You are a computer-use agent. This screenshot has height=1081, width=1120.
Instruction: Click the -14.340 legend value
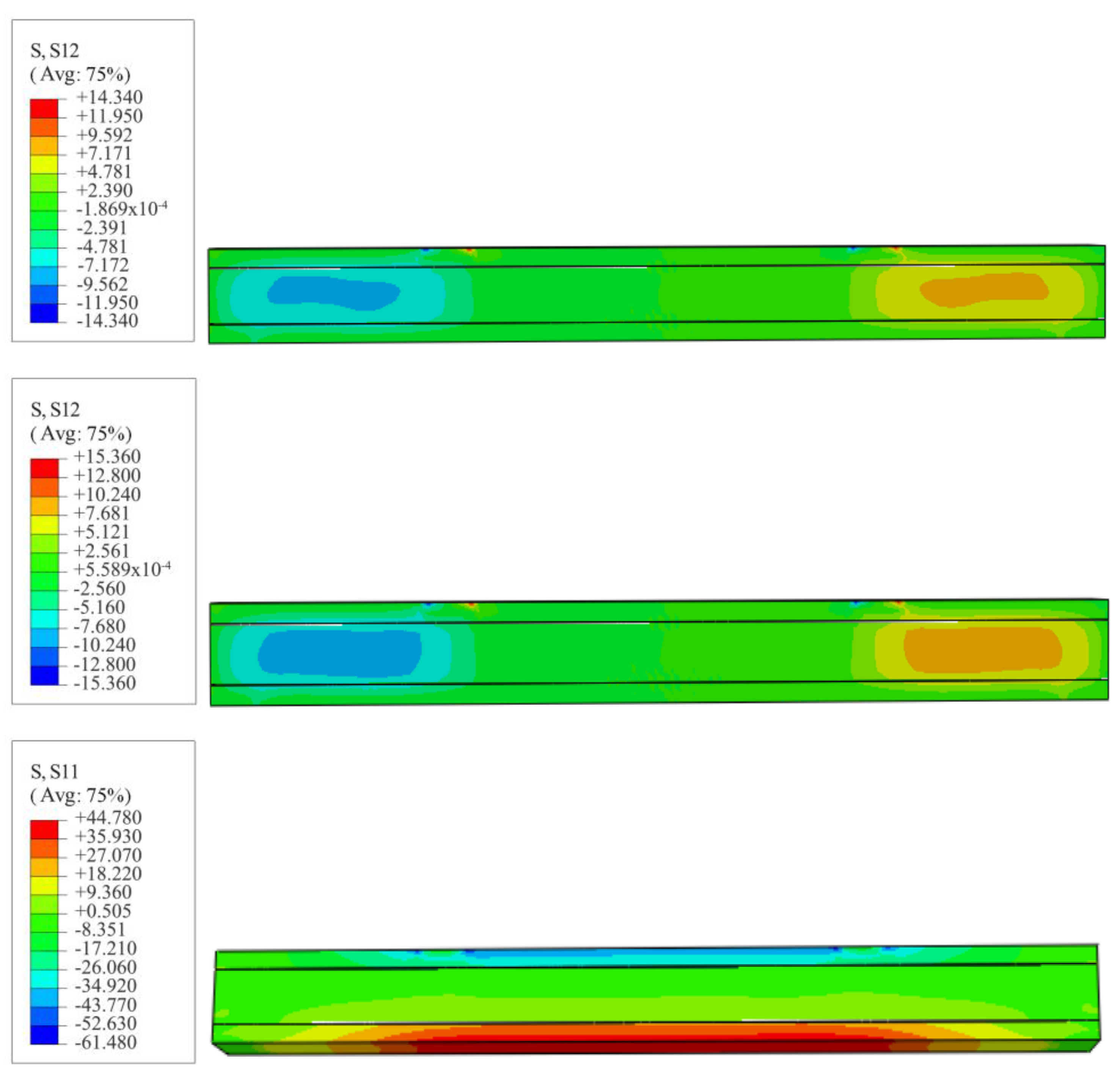coord(107,321)
